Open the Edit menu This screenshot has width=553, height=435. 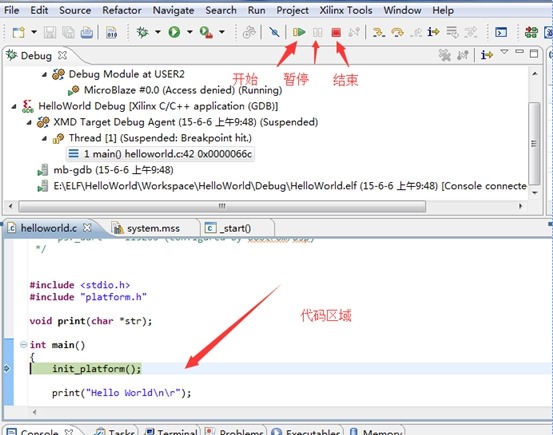39,10
